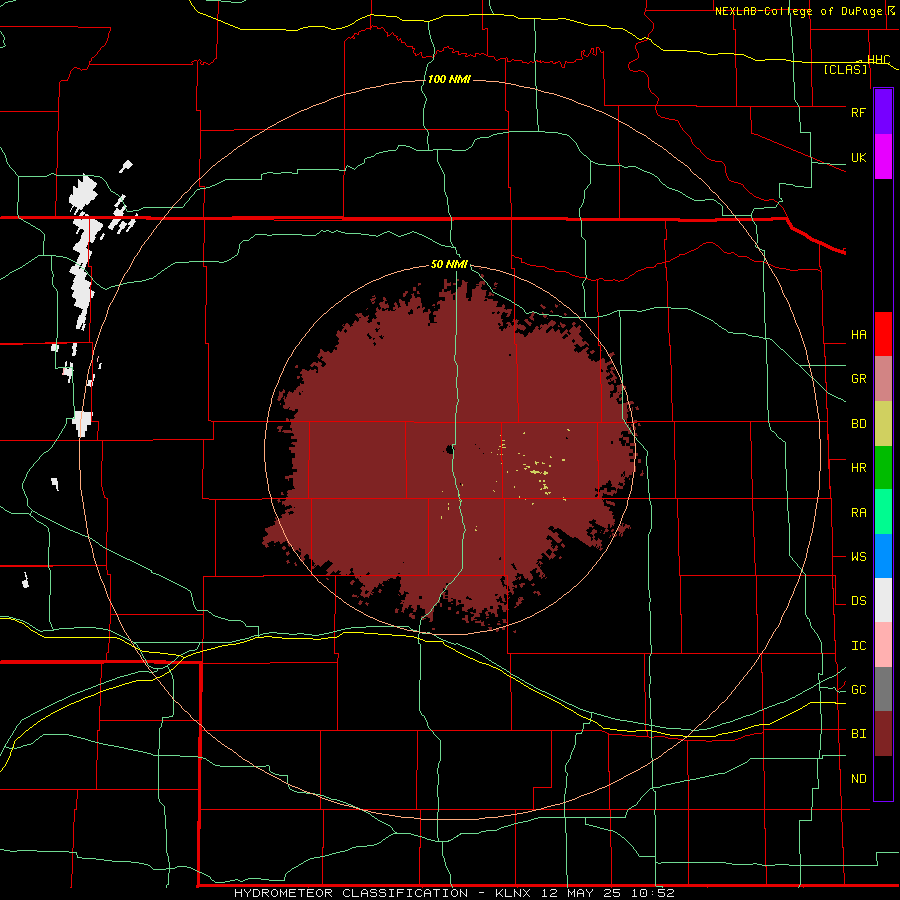Click the 100 NMI range ring label
The width and height of the screenshot is (900, 900).
pyautogui.click(x=449, y=79)
